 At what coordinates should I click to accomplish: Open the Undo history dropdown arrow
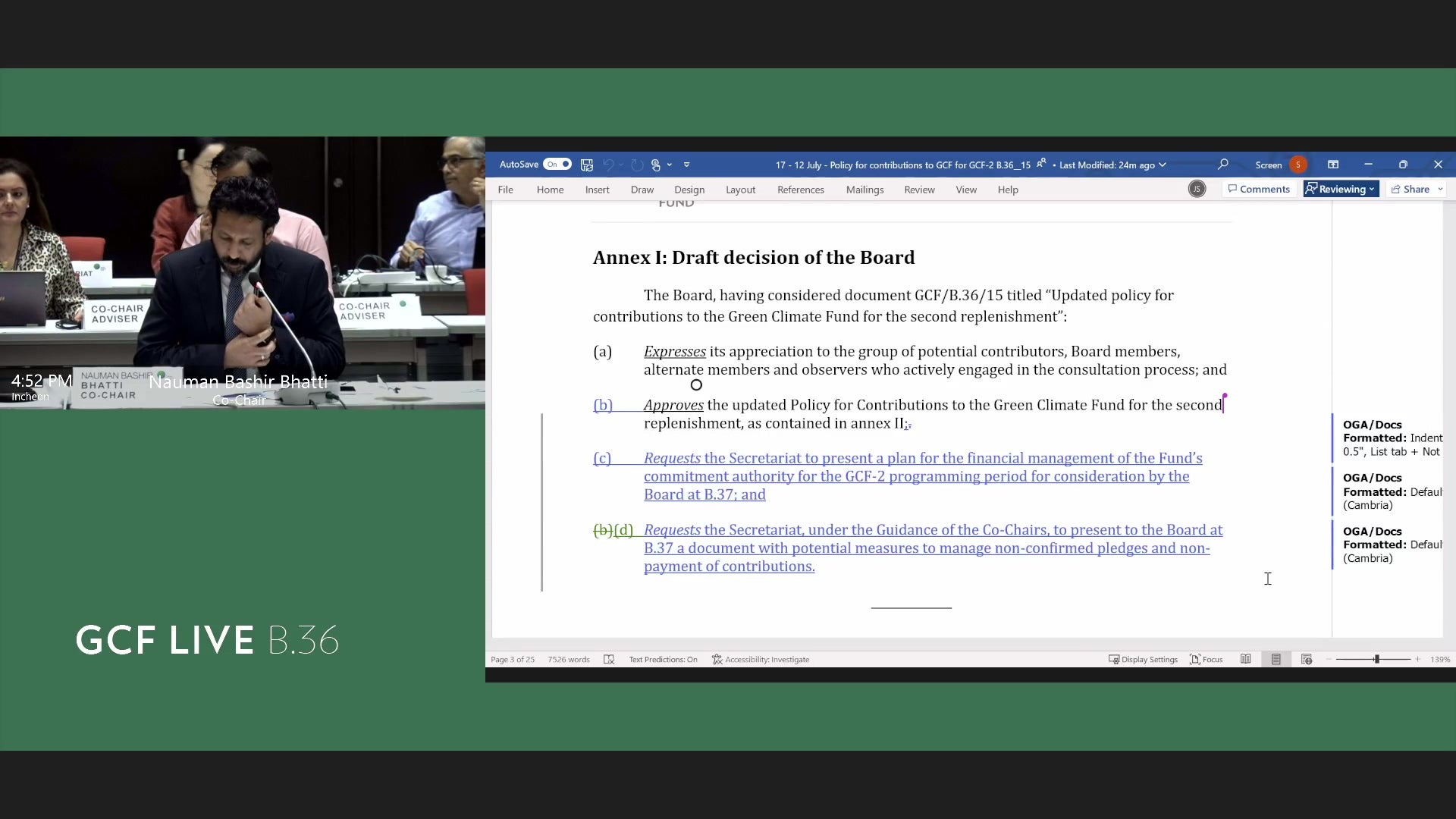click(621, 165)
